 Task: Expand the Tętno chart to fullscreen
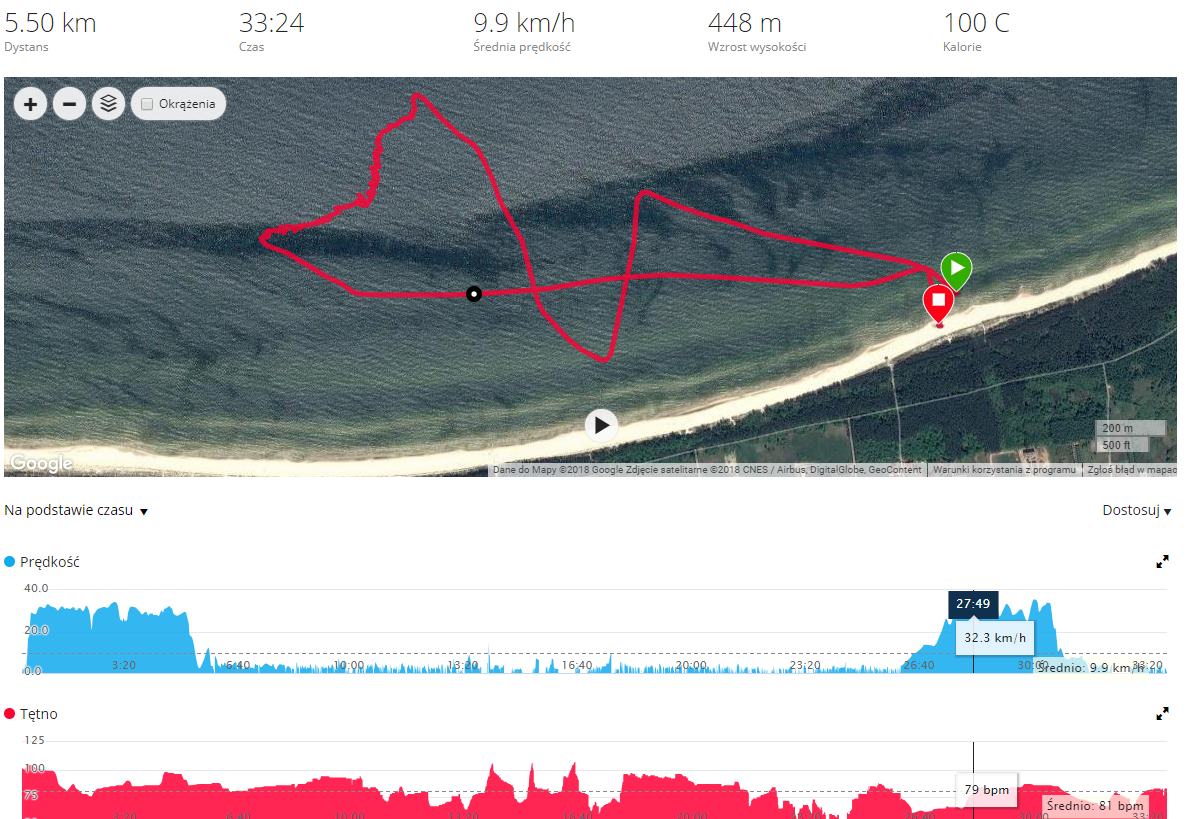coord(1162,713)
